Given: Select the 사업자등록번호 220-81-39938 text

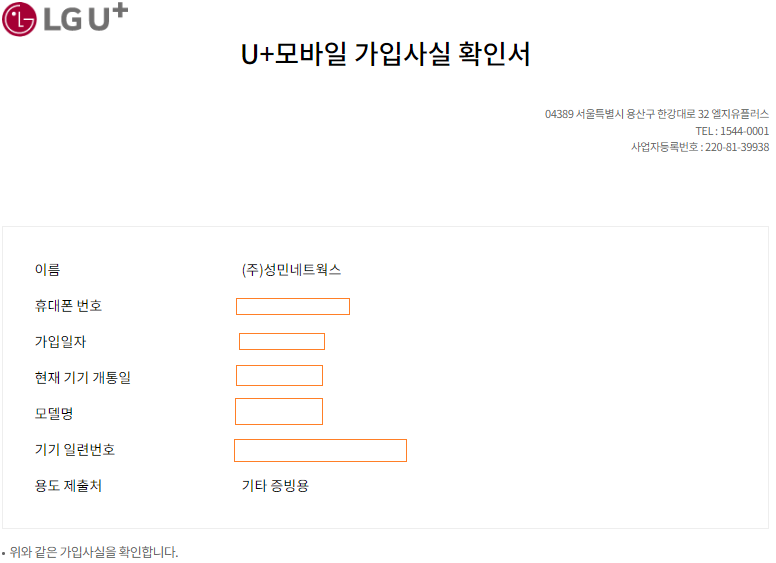Looking at the screenshot, I should [x=699, y=147].
